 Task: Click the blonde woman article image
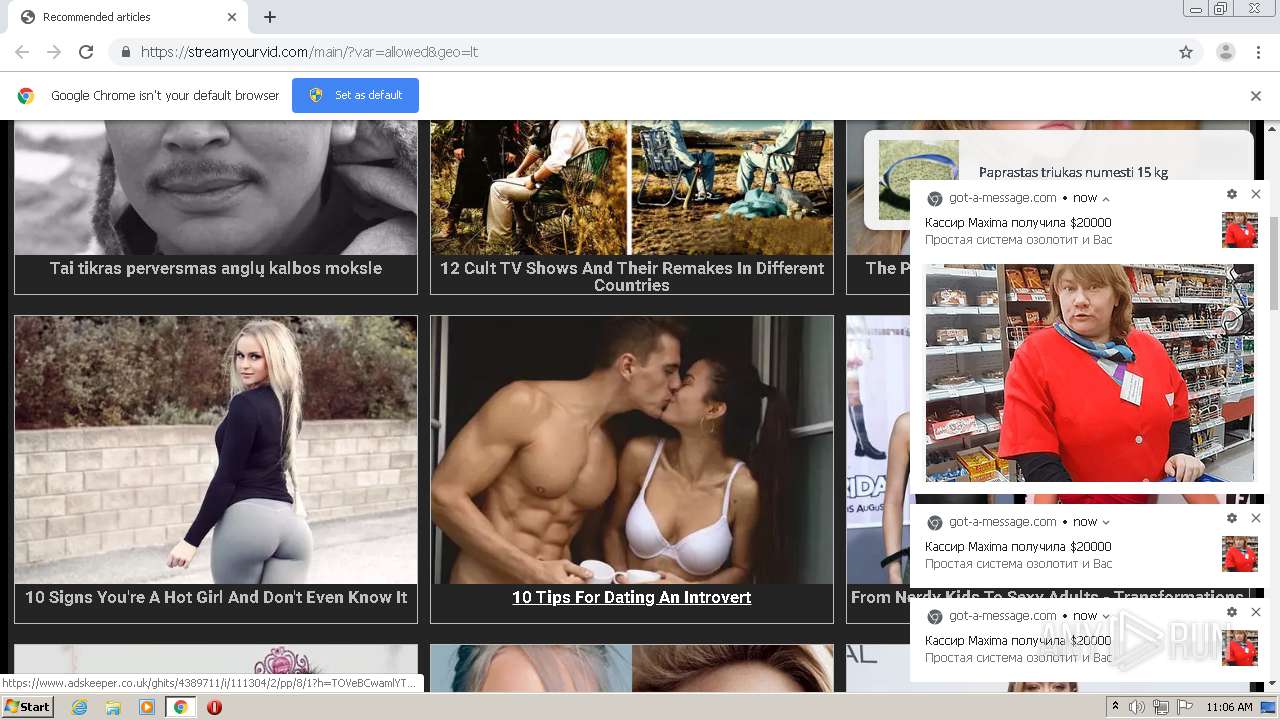pos(216,450)
